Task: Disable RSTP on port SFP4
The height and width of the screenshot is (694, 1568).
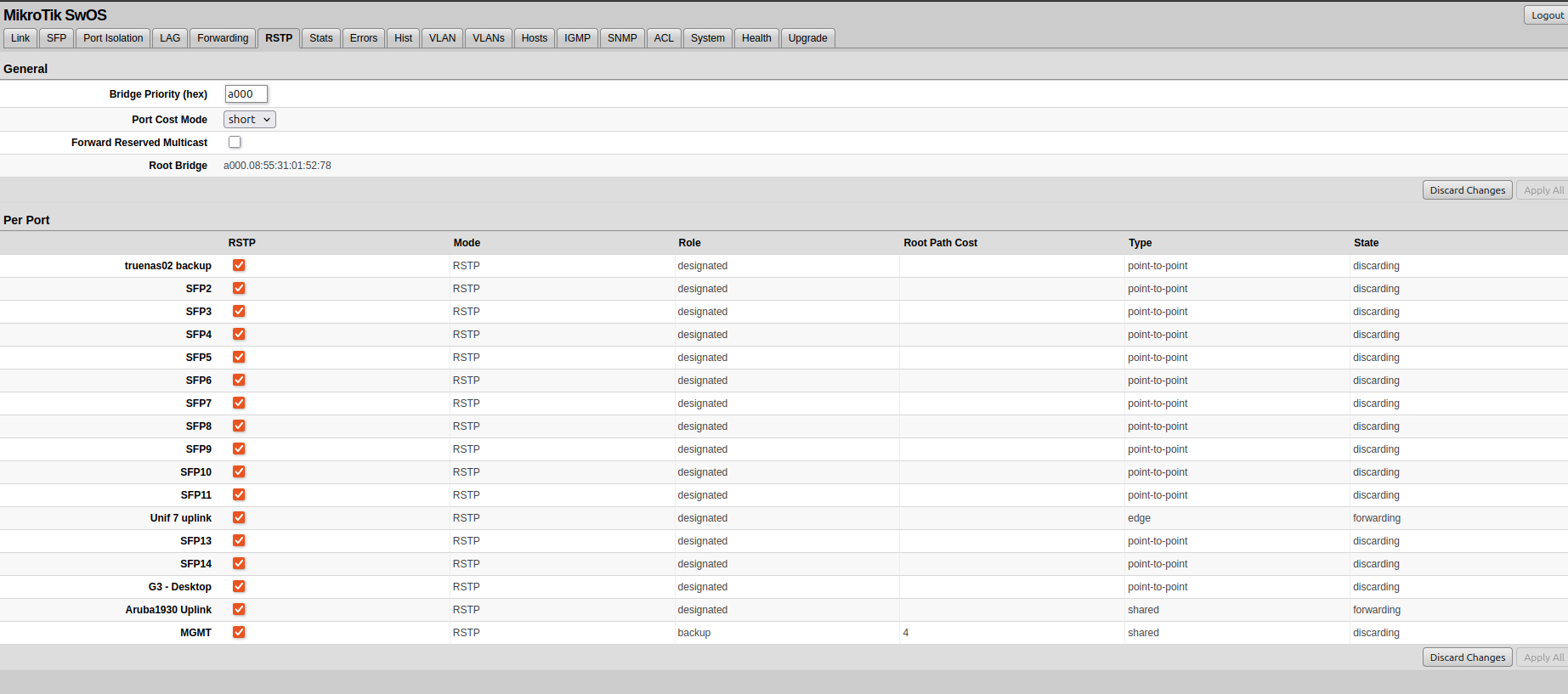Action: point(239,334)
